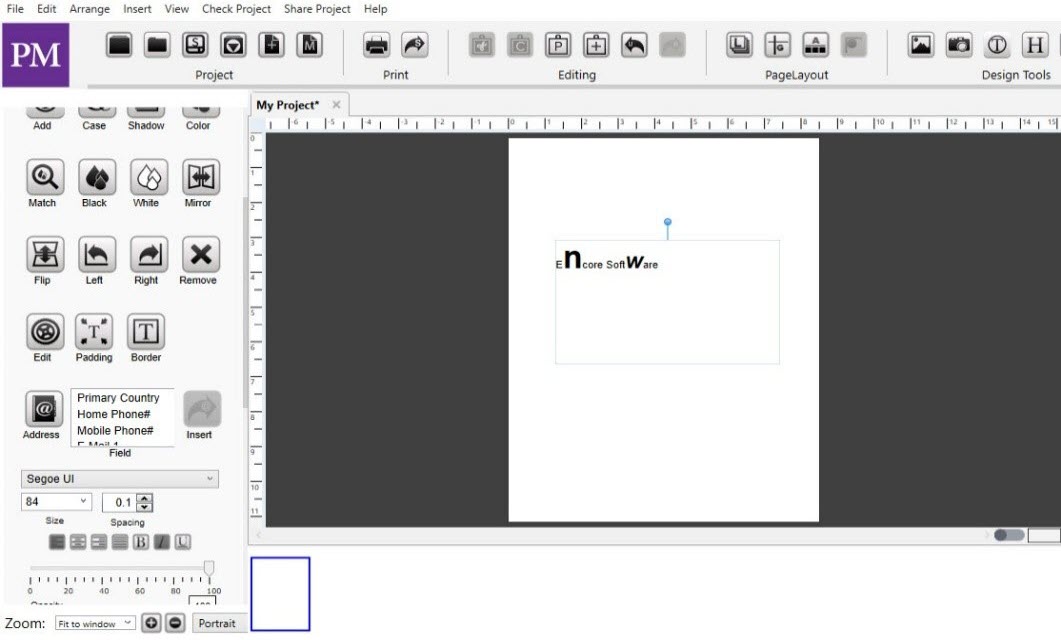Click the Print icon

coord(376,45)
